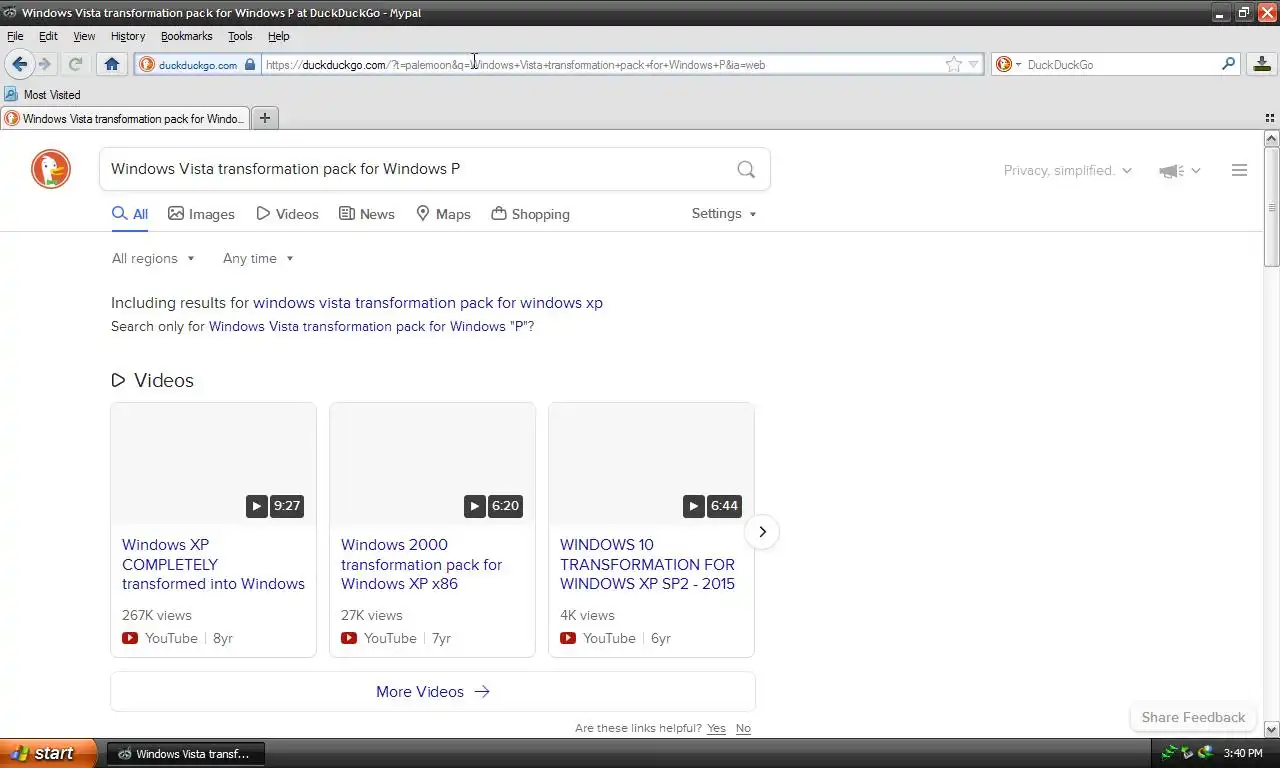Click the Windows Start button

48,753
